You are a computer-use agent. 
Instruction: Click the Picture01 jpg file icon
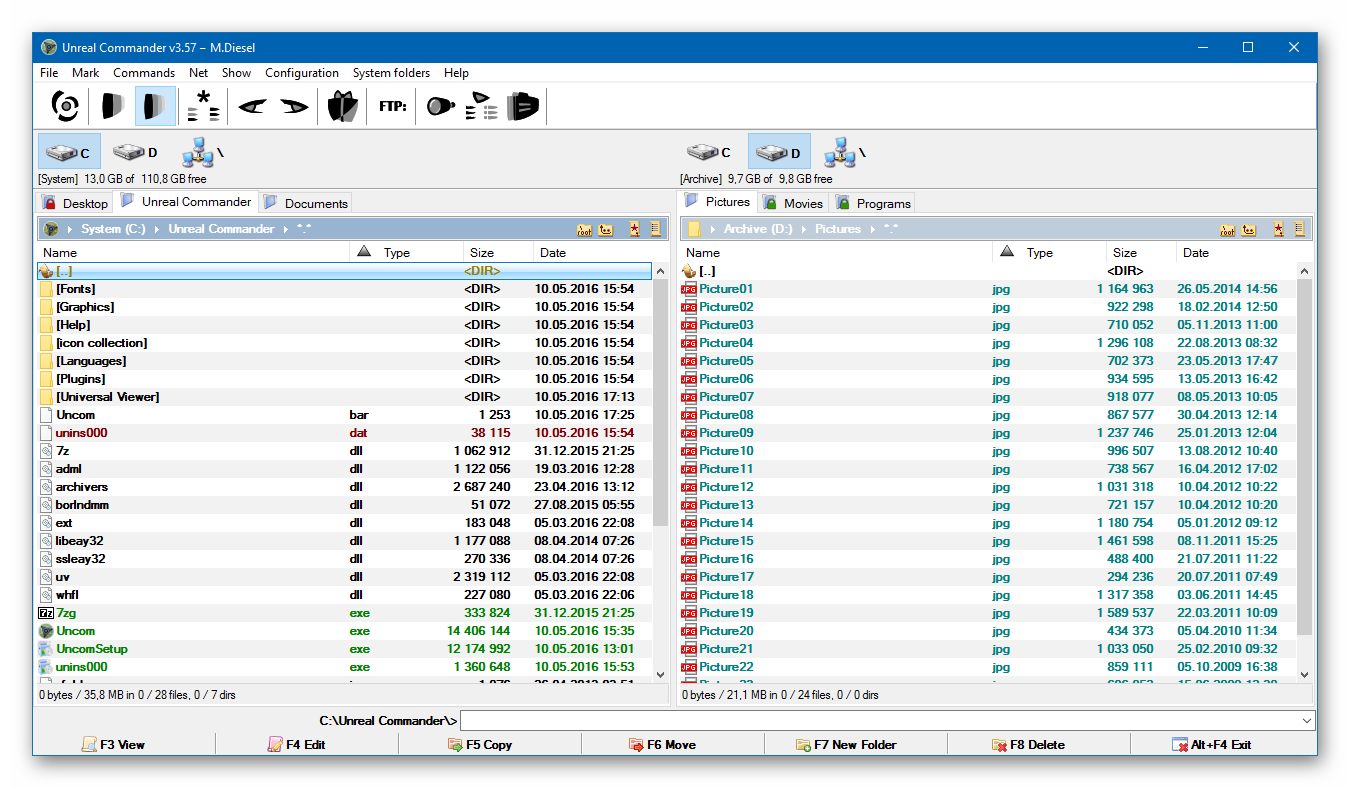[x=688, y=289]
